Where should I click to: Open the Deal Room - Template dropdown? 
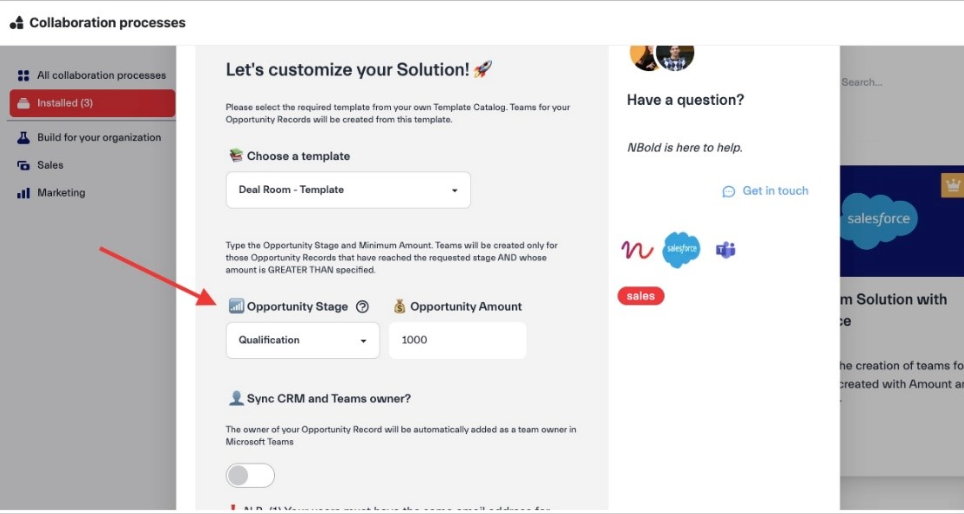pos(348,190)
